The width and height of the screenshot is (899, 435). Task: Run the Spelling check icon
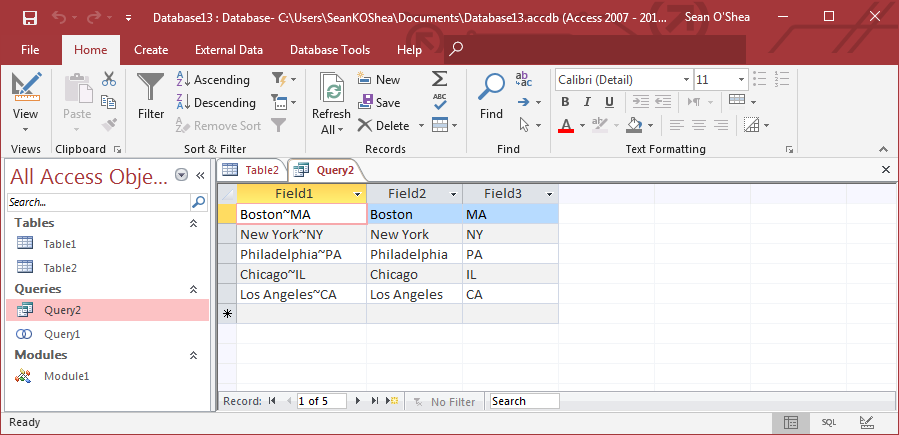coord(440,102)
